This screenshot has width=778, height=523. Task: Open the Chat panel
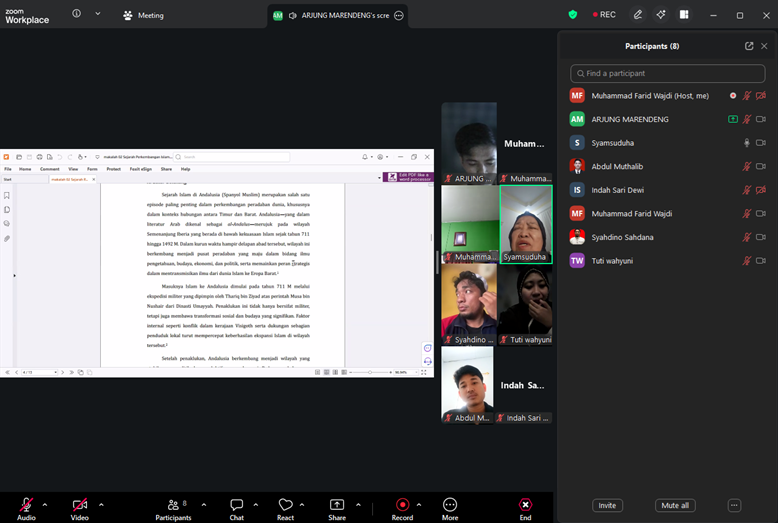(x=237, y=509)
